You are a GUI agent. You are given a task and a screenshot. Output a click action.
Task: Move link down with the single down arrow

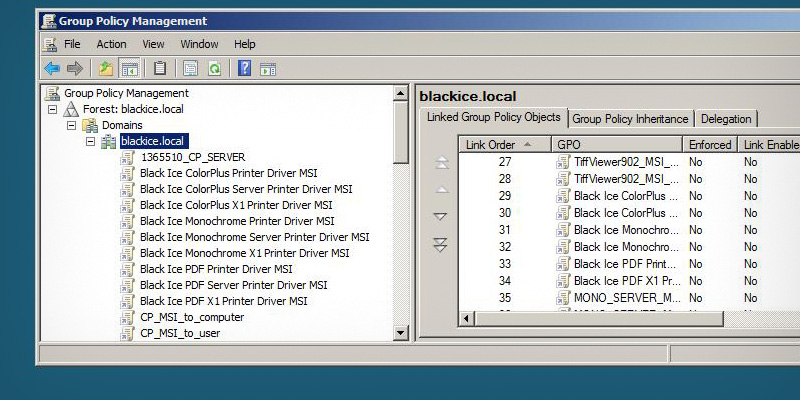click(x=441, y=217)
